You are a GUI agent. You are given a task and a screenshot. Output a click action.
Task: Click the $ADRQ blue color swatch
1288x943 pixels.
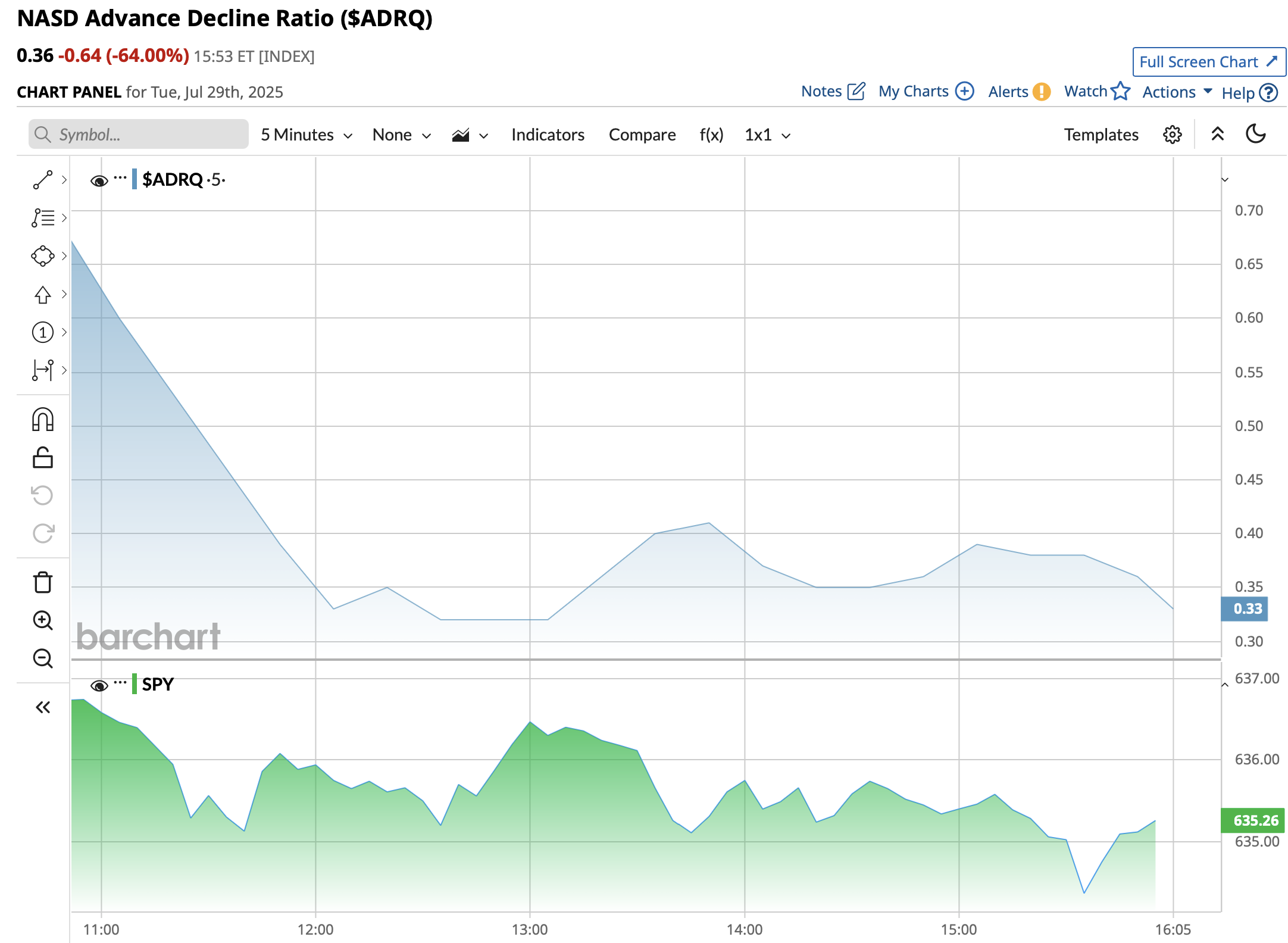(x=135, y=179)
